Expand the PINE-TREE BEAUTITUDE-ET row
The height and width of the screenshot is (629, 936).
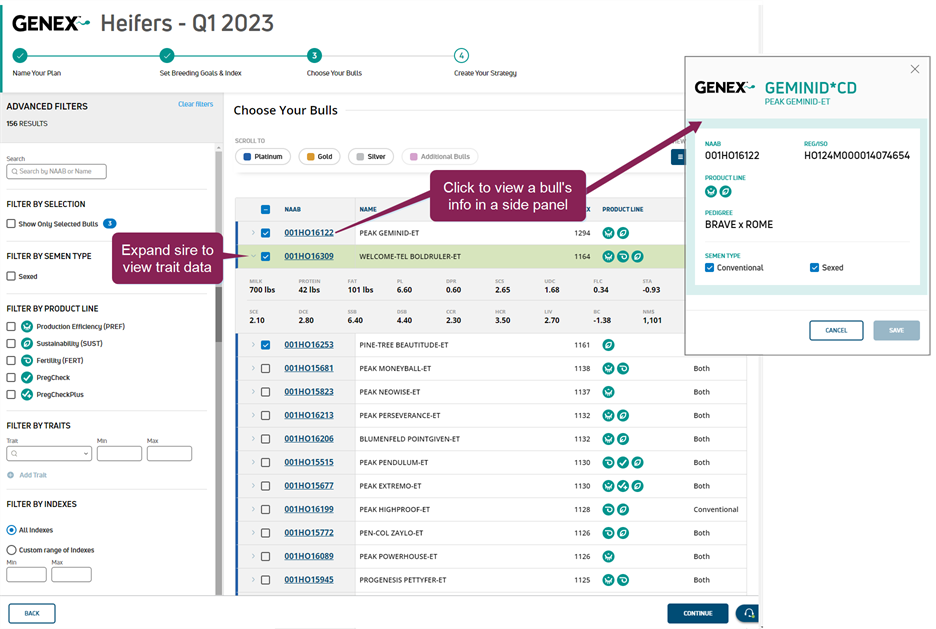click(x=253, y=345)
